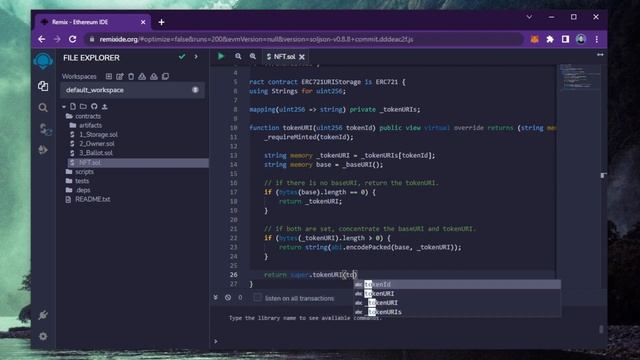Choose _tokenURI autocomplete suggestion

457,303
